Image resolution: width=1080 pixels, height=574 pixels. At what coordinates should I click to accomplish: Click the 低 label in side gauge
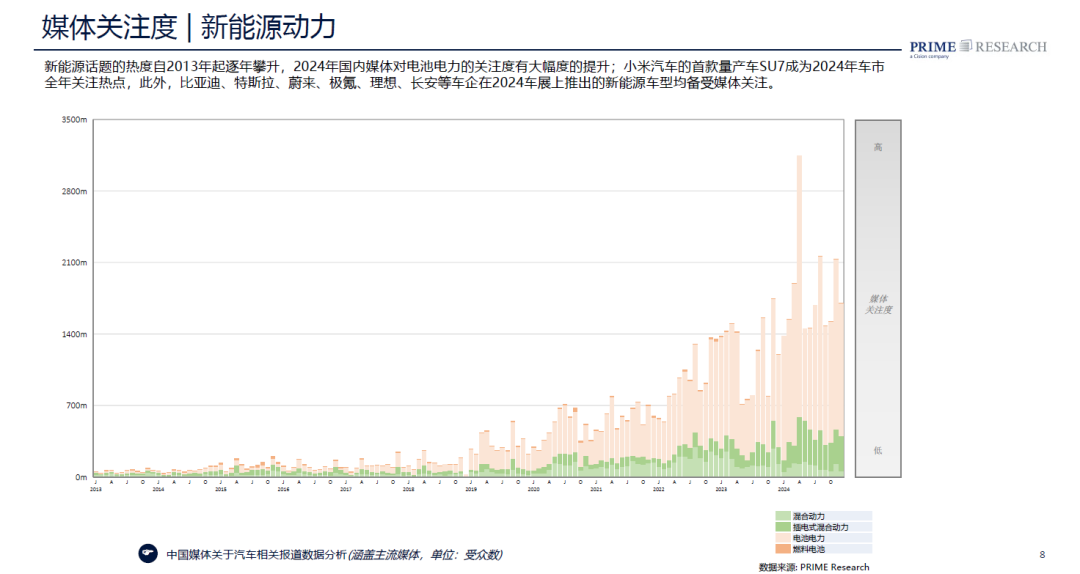click(x=878, y=450)
